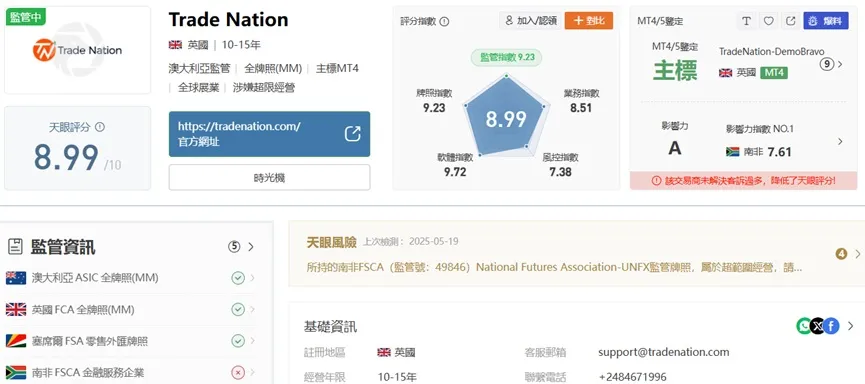Image resolution: width=865 pixels, height=384 pixels.
Task: Click the 監管指數 9.23 pill label
Action: [506, 57]
